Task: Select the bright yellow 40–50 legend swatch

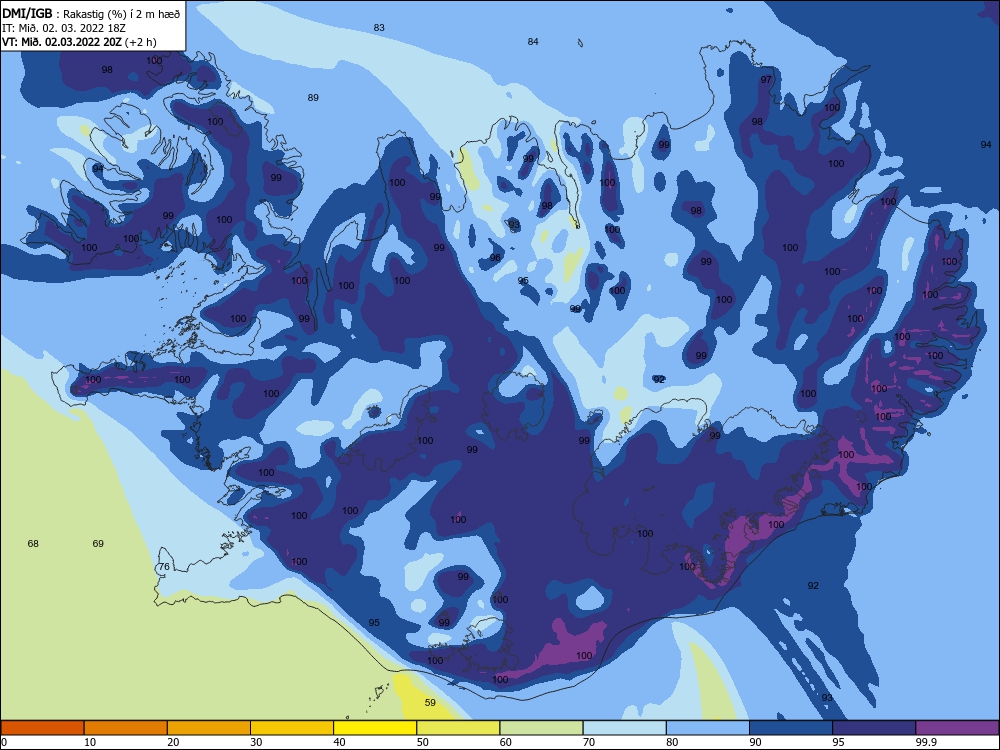Action: (x=375, y=728)
